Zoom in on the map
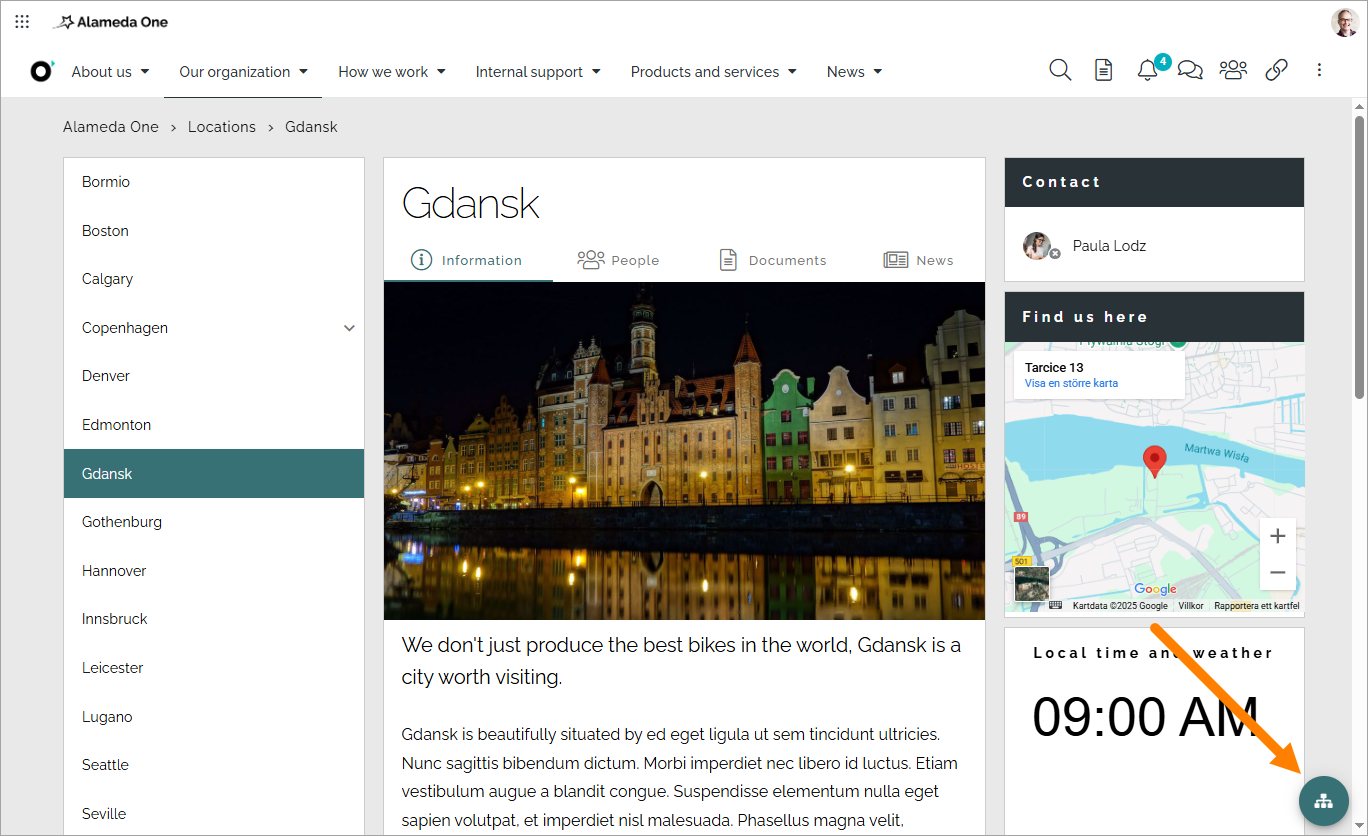 tap(1277, 536)
